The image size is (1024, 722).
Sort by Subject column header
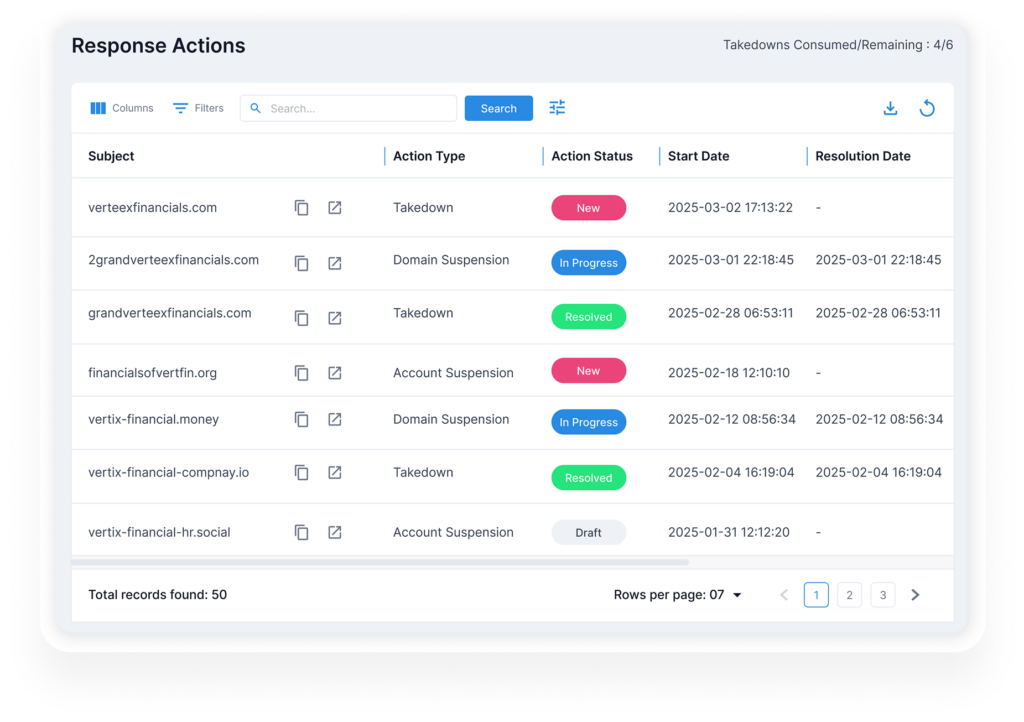(111, 156)
